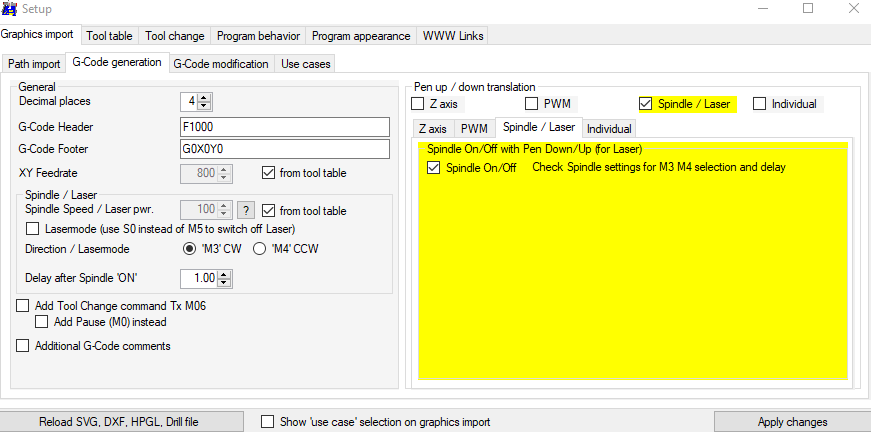The image size is (871, 432).
Task: Click Reload SVG, DXF, HPGL, Drill file
Action: (x=119, y=421)
